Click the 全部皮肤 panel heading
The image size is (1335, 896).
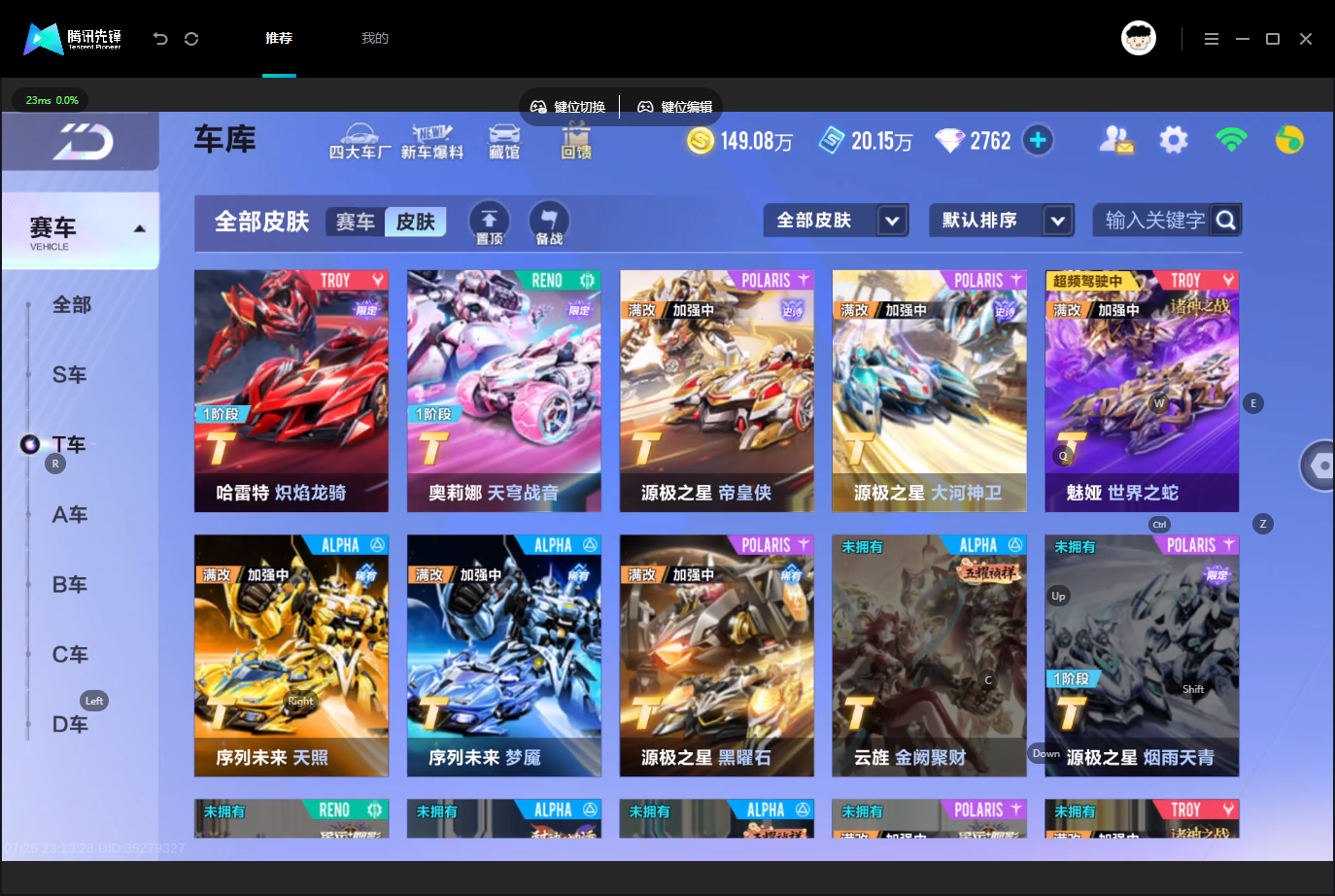click(x=261, y=222)
